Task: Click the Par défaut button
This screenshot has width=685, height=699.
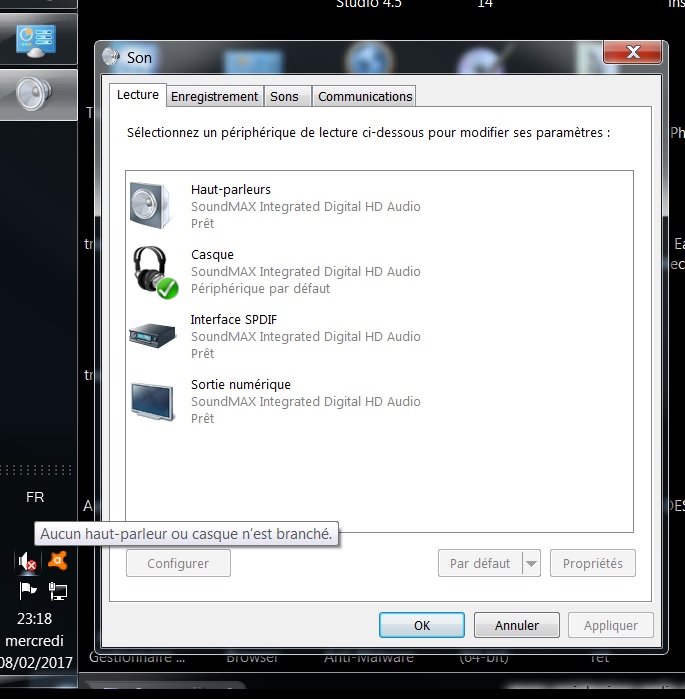Action: coord(480,563)
